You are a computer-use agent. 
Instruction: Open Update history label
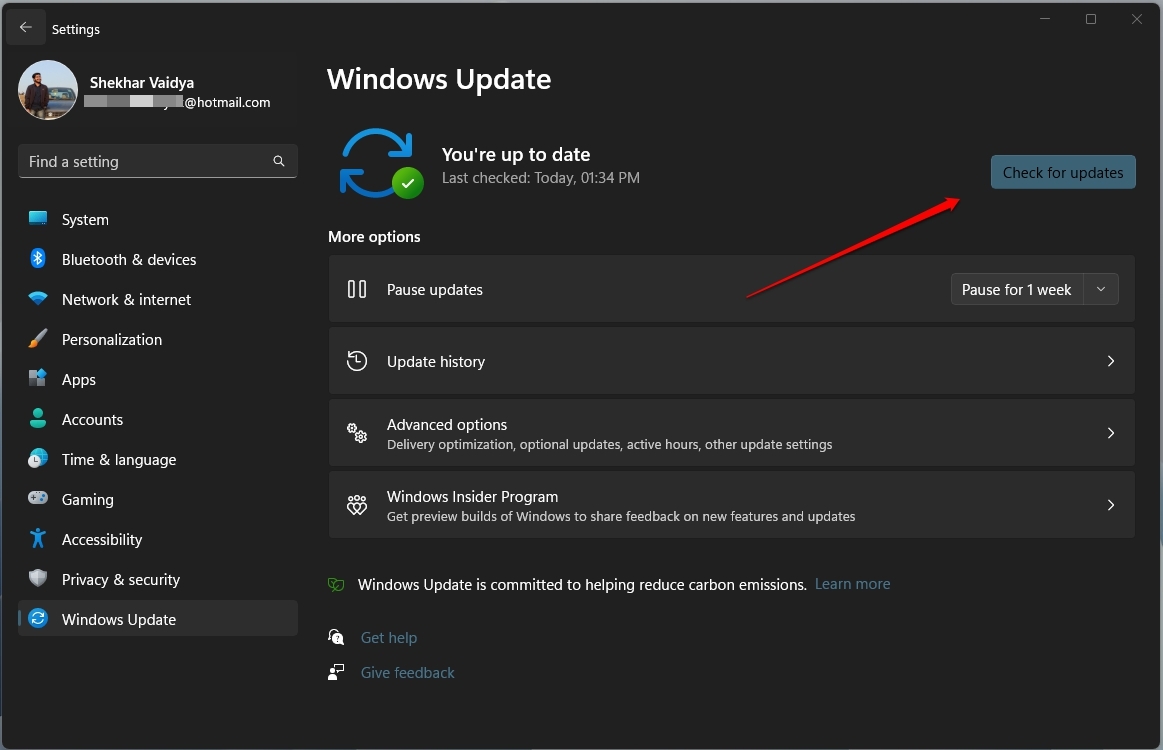(435, 361)
